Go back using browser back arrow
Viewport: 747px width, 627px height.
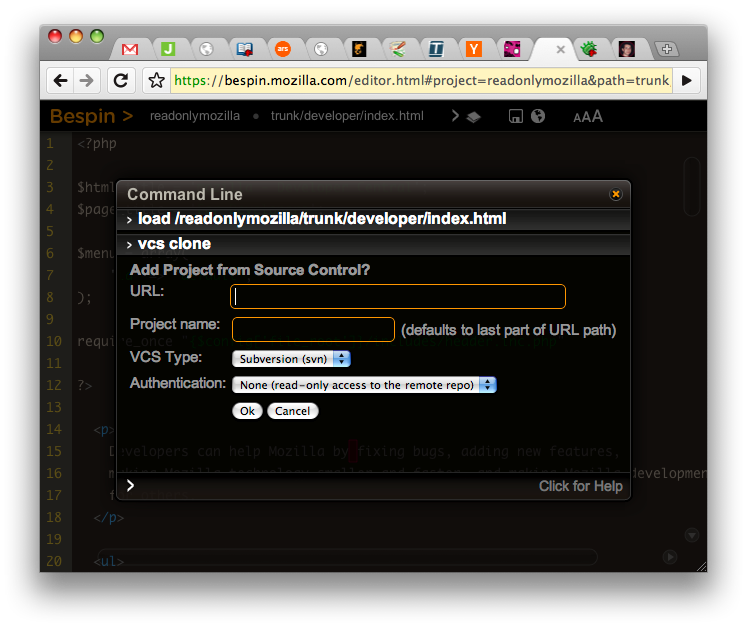[x=62, y=81]
